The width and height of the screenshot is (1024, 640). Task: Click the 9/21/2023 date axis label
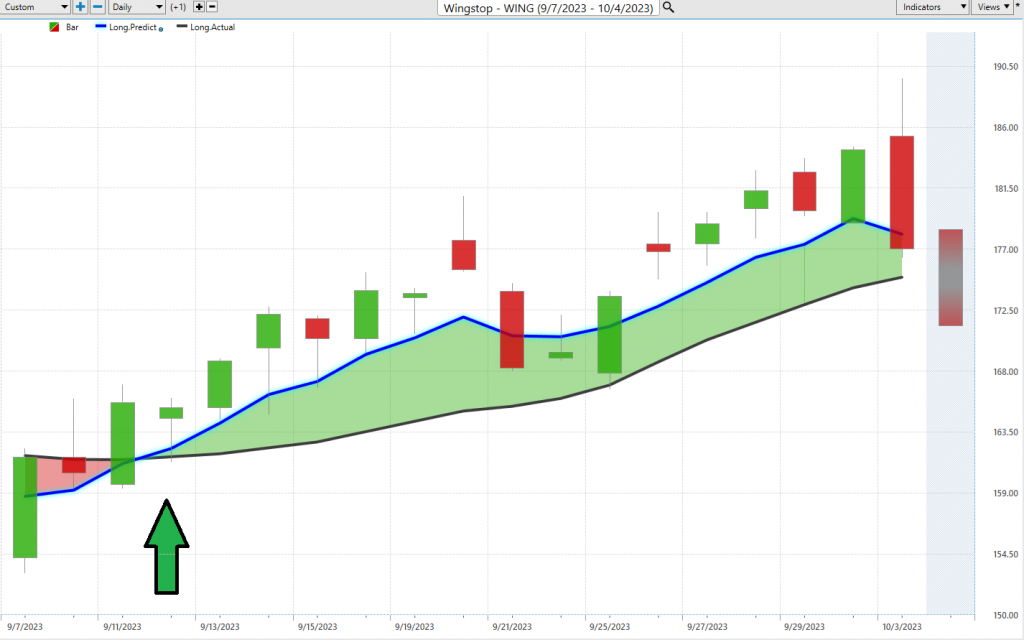(x=512, y=627)
